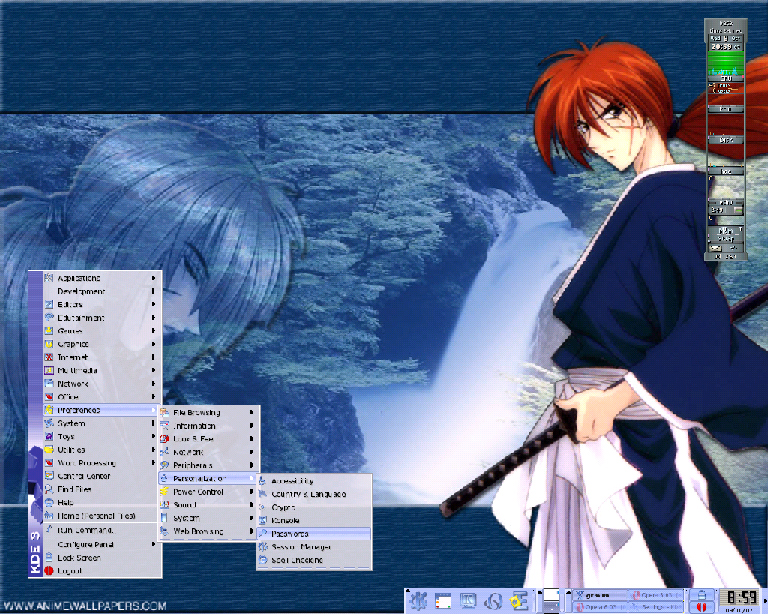Click the System icon in main K menu
This screenshot has width=768, height=614.
click(x=49, y=424)
